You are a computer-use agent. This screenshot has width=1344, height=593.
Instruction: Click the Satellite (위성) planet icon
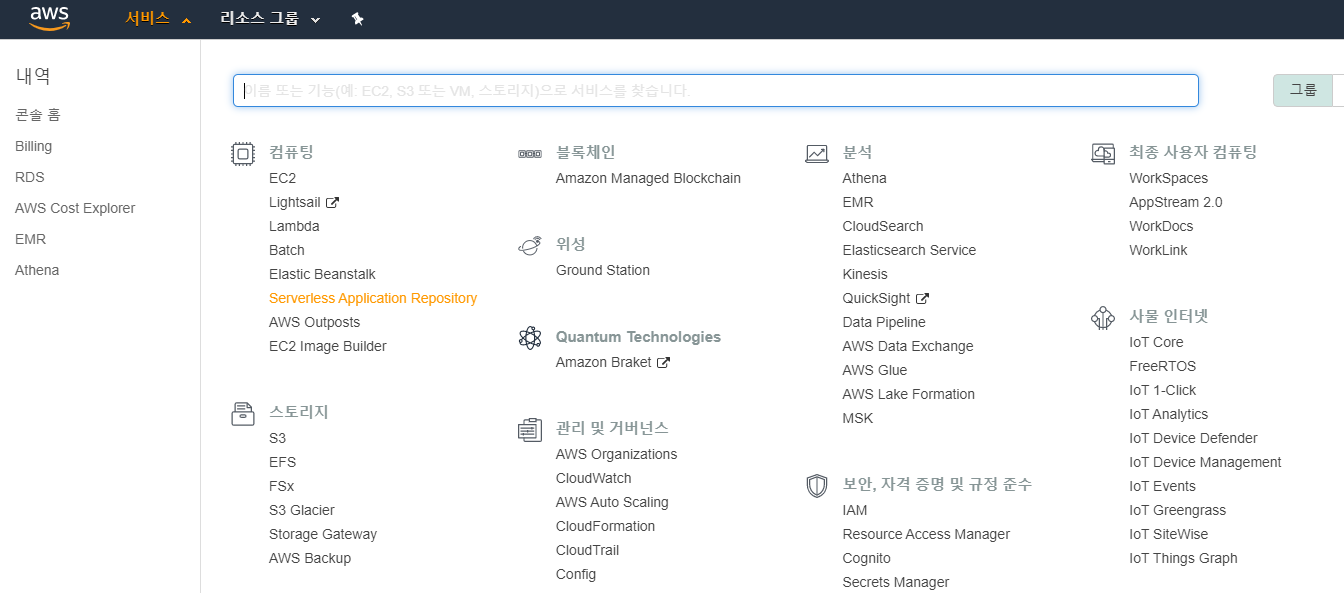pyautogui.click(x=529, y=246)
